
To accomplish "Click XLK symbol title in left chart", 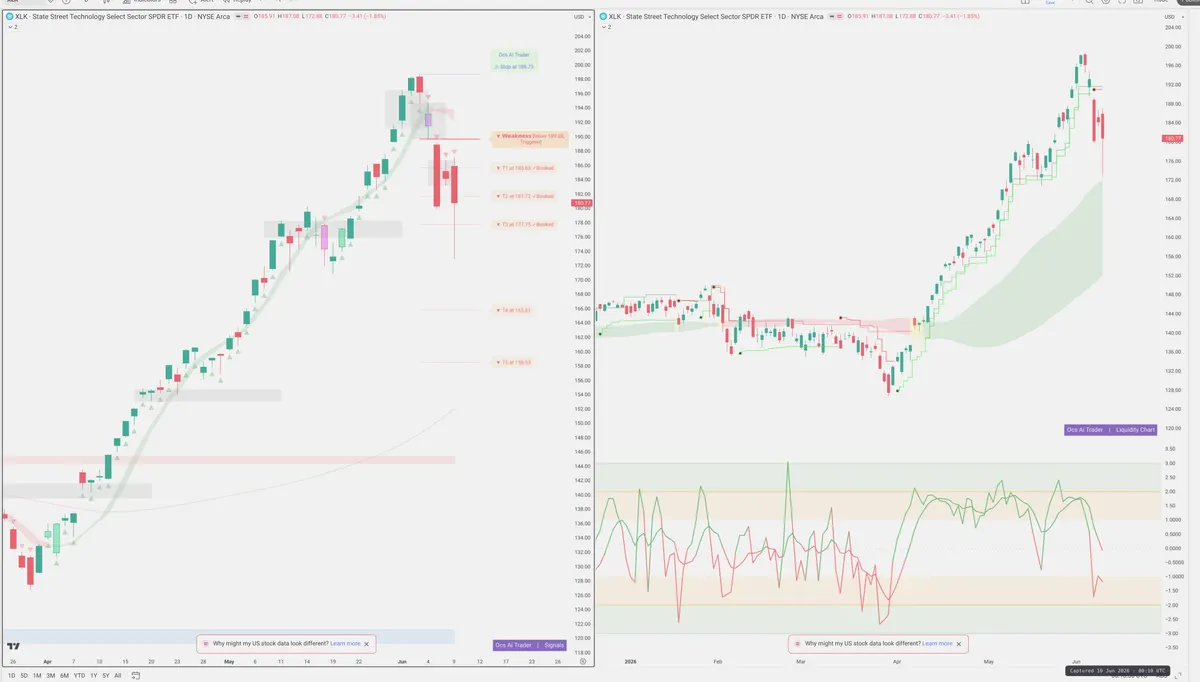I will click(x=122, y=17).
